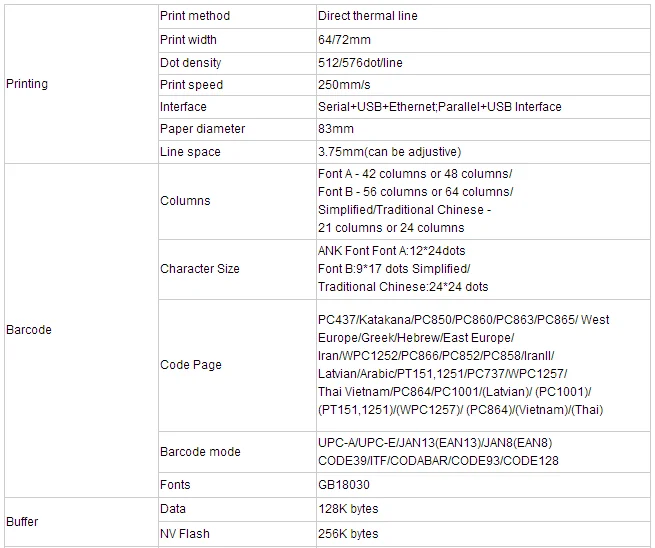Image resolution: width=655 pixels, height=548 pixels.
Task: Select the Character Size label
Action: (x=199, y=269)
